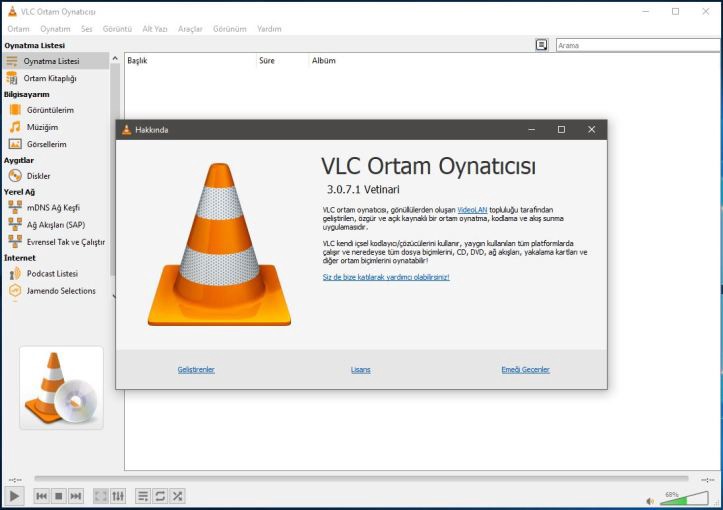Toggle playlist view button

[x=143, y=496]
